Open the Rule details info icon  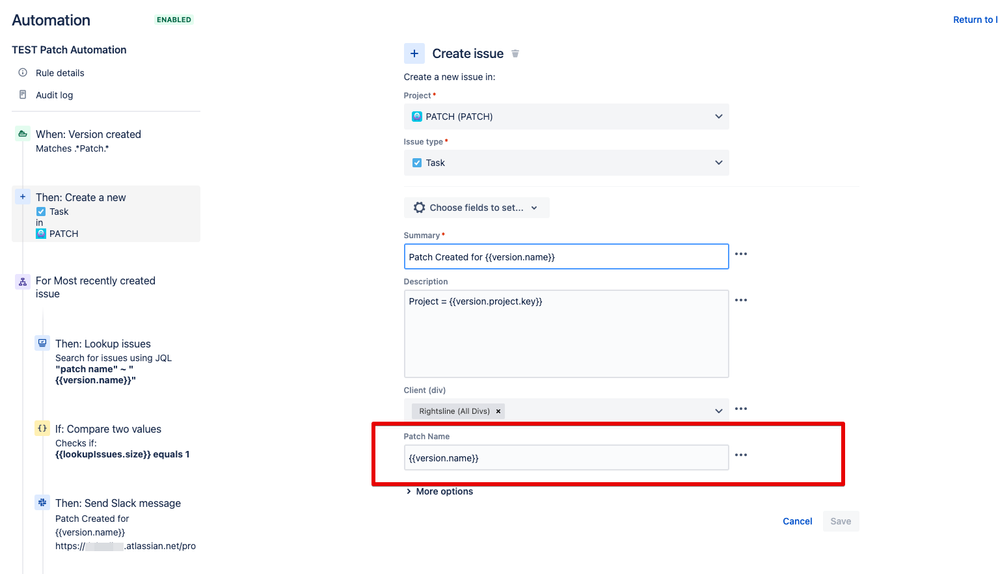tap(23, 73)
